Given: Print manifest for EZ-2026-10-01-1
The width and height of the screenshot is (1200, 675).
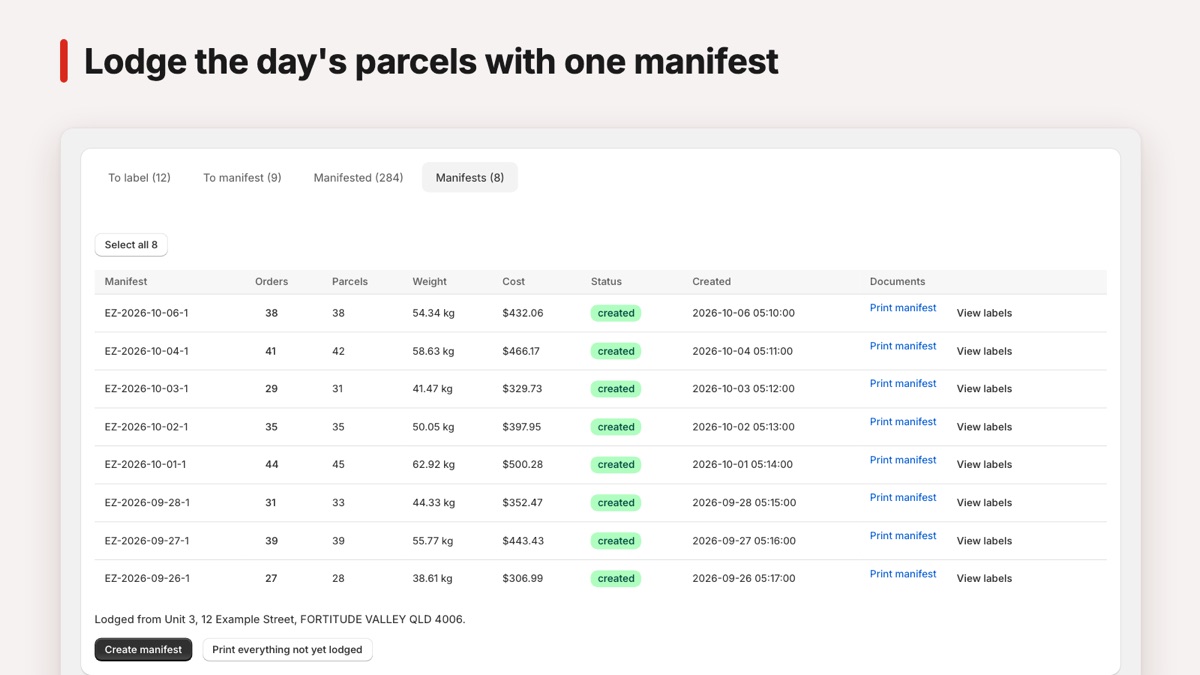Looking at the screenshot, I should [x=903, y=460].
